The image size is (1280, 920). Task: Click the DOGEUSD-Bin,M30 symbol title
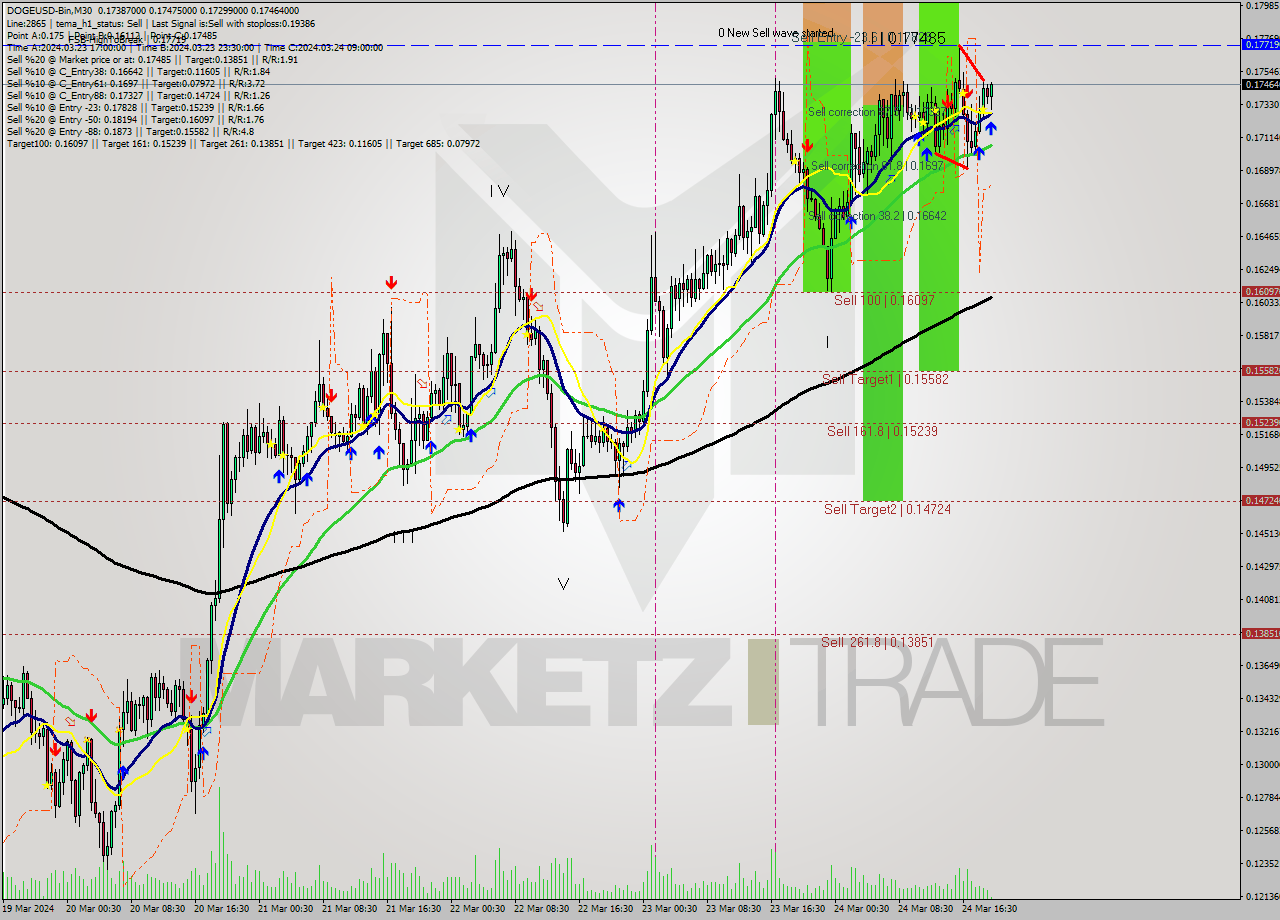49,10
